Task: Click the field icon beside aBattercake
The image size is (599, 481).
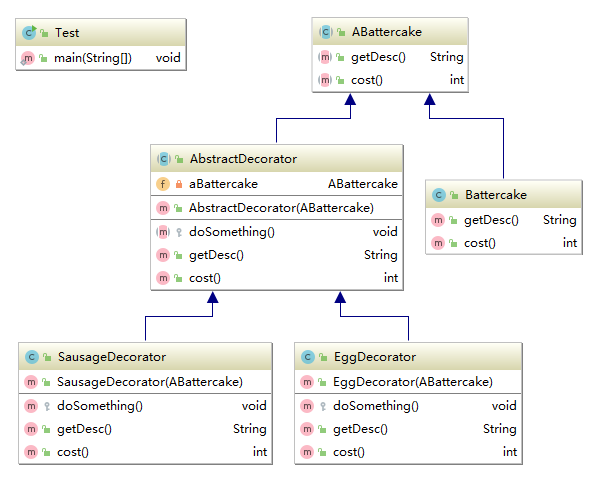Action: pos(163,184)
